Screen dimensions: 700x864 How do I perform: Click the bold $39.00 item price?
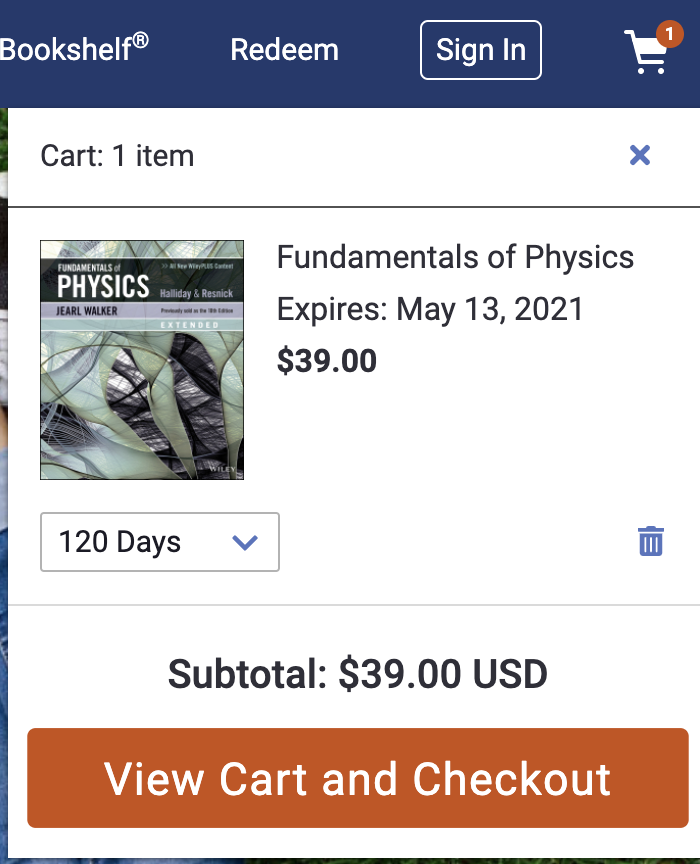[x=327, y=360]
